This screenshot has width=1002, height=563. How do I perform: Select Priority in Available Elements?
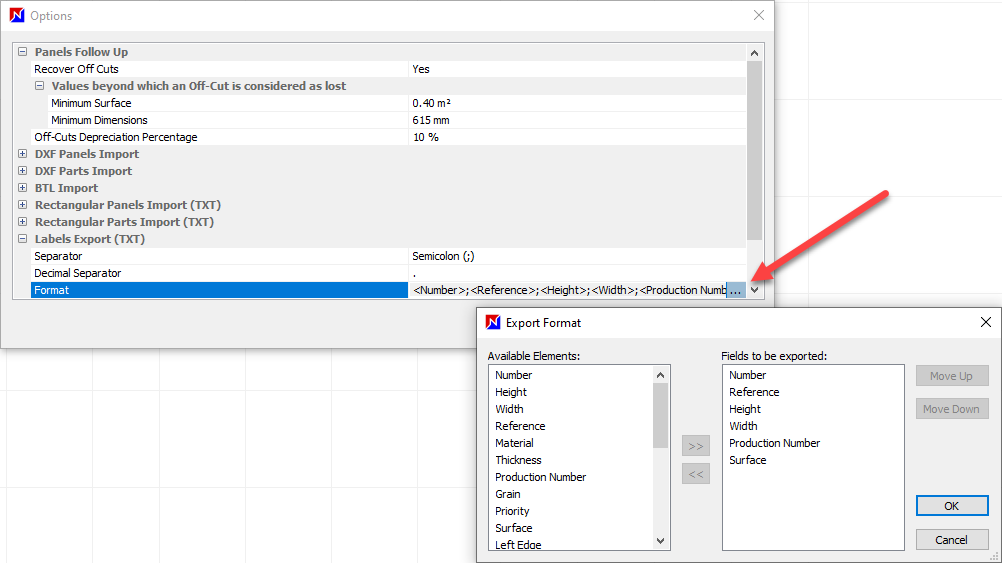[513, 511]
